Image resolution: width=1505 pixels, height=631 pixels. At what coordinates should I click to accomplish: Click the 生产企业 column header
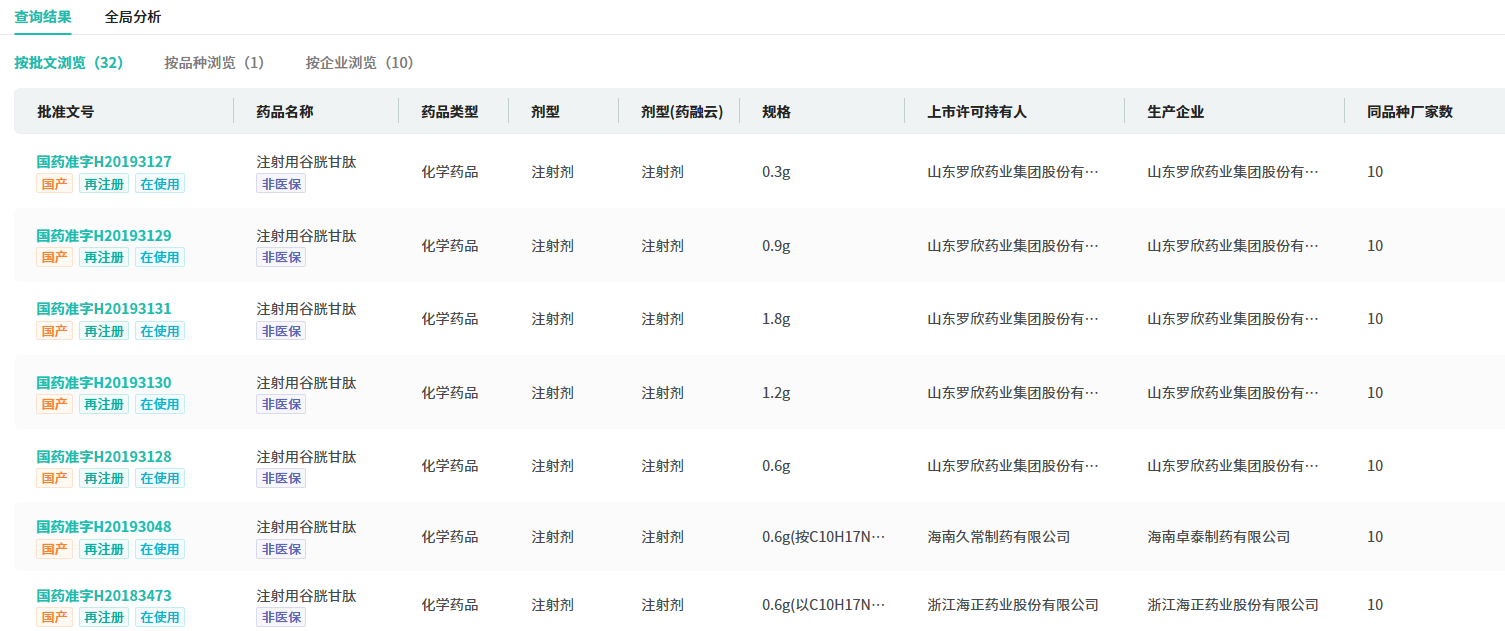(1175, 112)
